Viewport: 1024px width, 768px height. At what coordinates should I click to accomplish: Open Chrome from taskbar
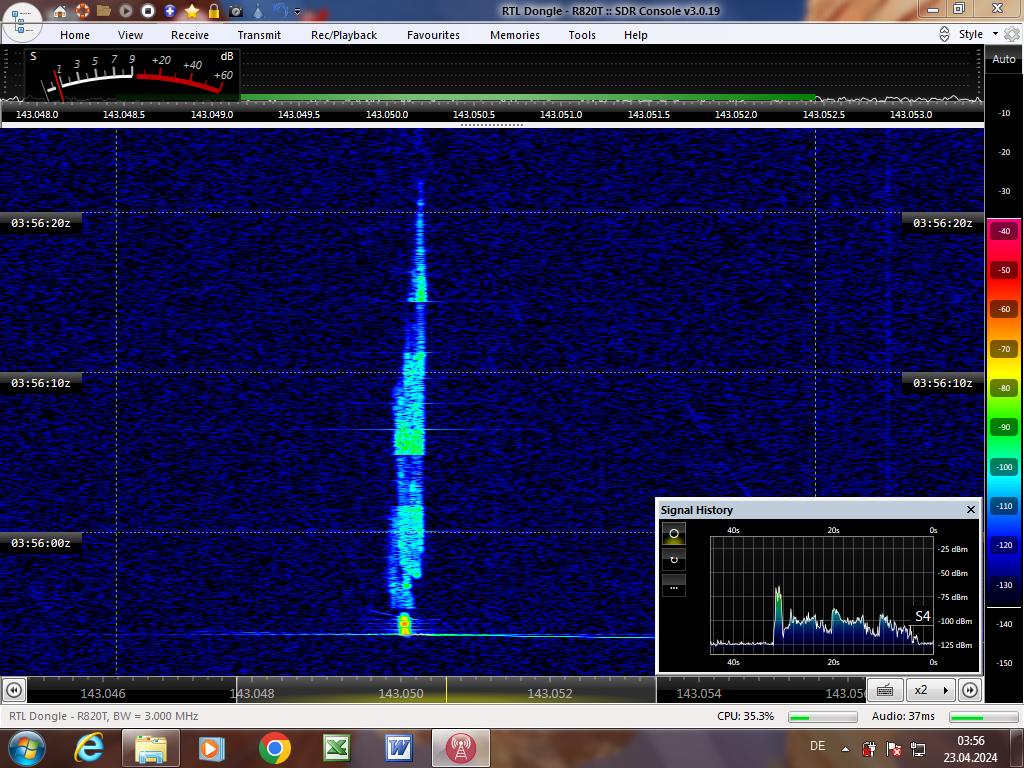(275, 748)
